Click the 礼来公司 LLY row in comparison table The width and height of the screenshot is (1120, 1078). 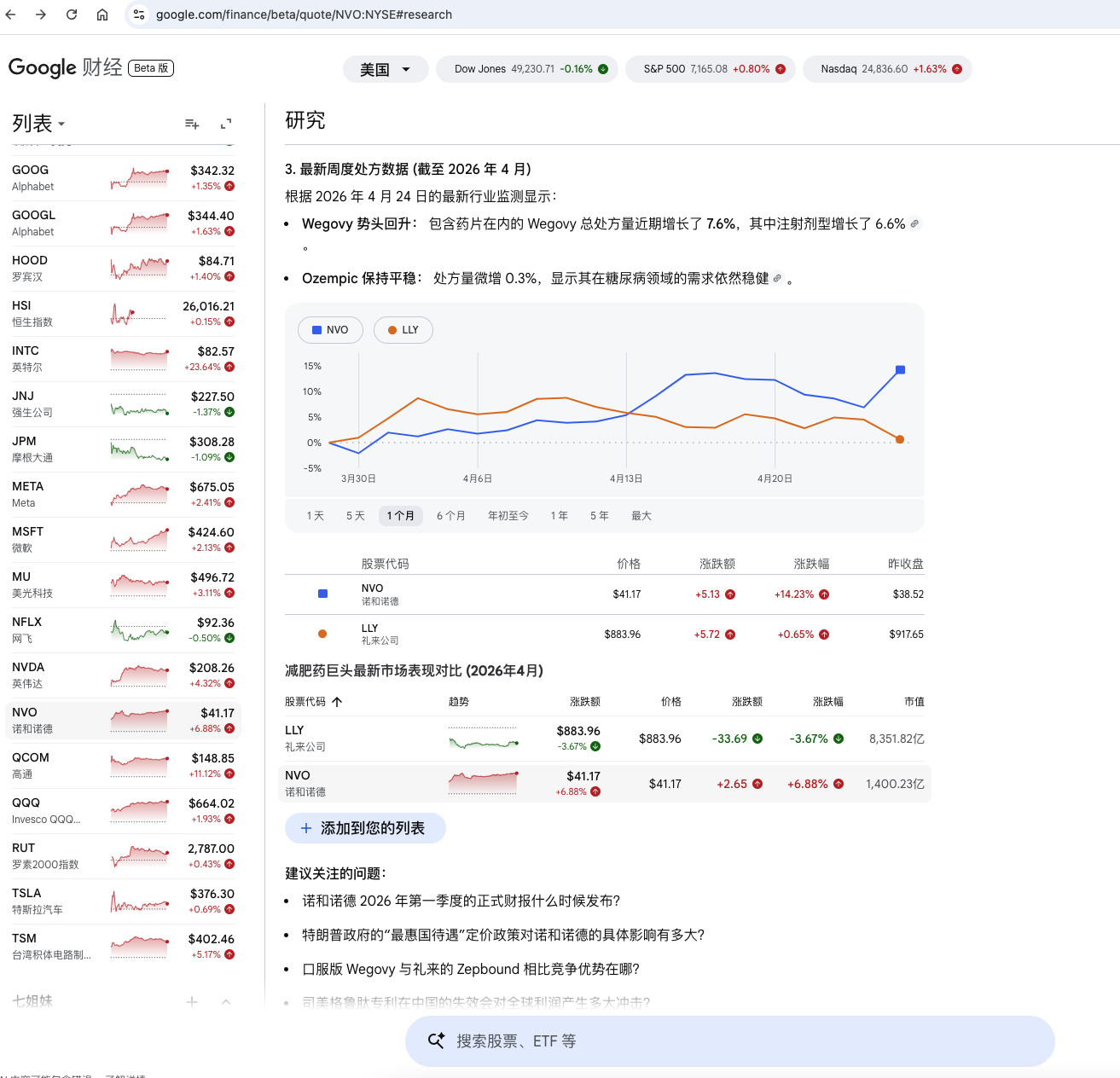point(605,739)
